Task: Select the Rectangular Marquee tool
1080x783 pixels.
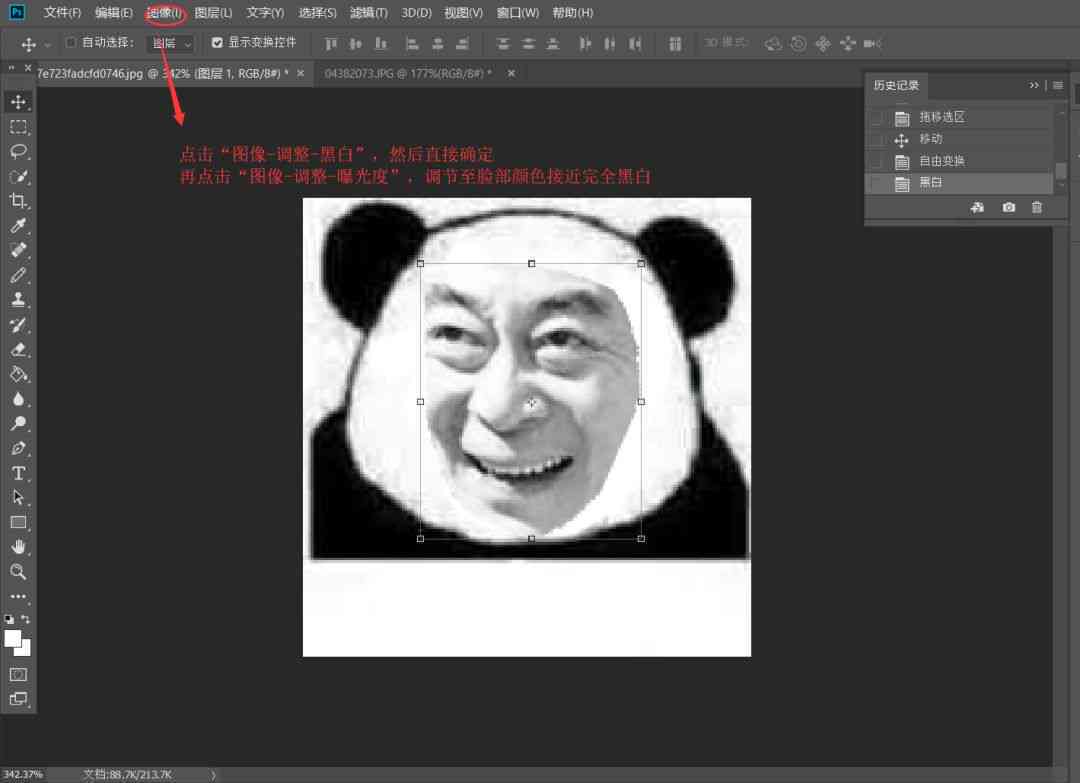Action: [x=19, y=127]
